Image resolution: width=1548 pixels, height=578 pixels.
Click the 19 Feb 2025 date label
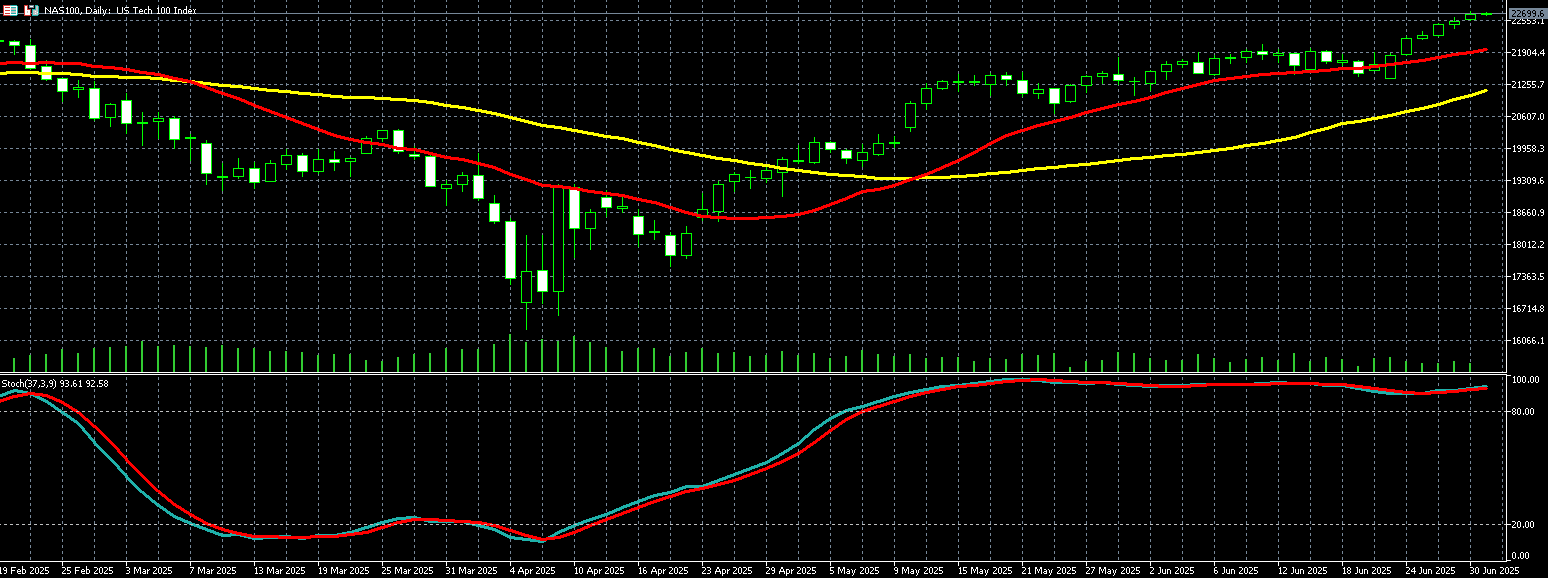pos(25,570)
